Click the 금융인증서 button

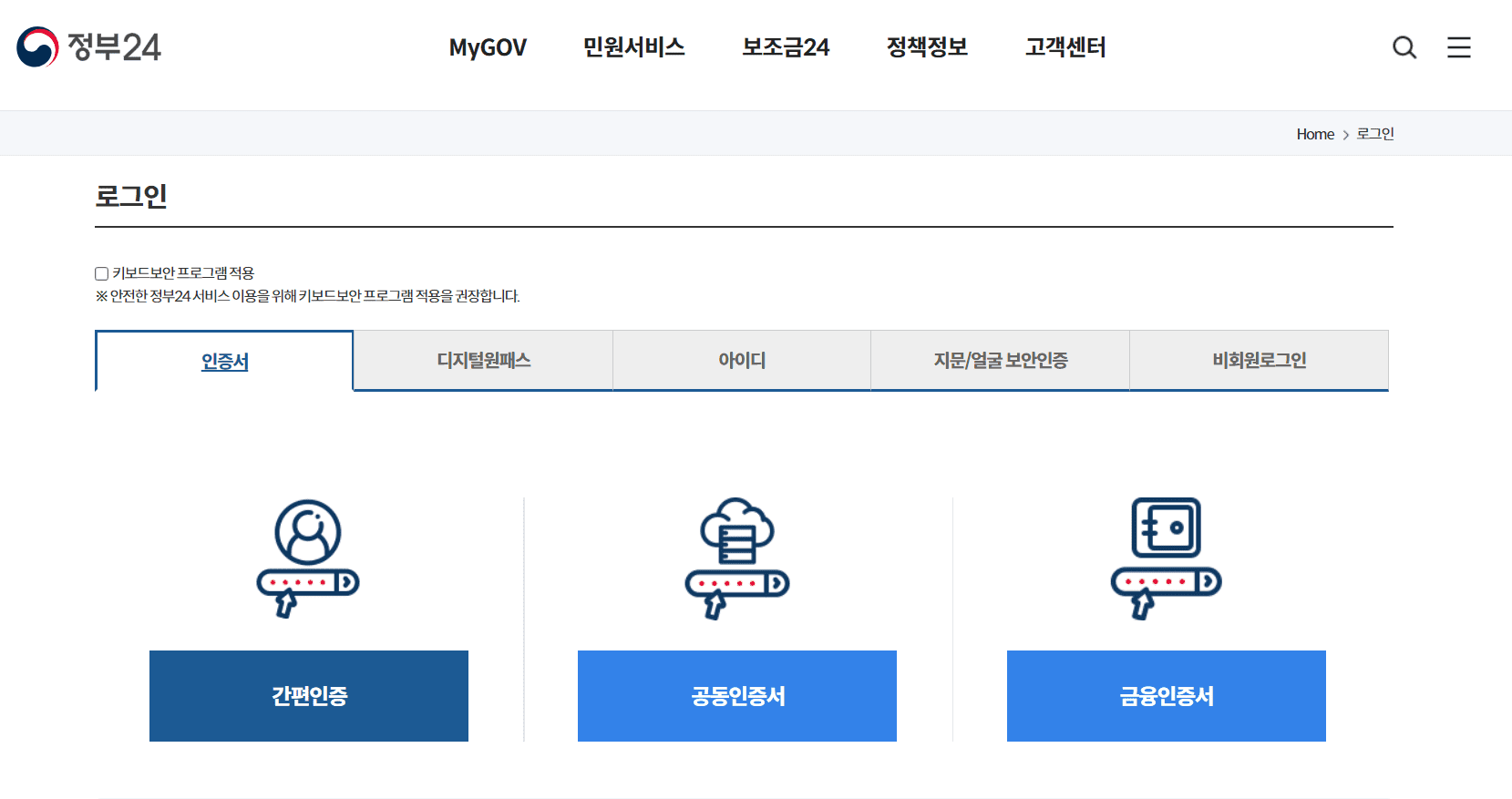click(x=1167, y=696)
